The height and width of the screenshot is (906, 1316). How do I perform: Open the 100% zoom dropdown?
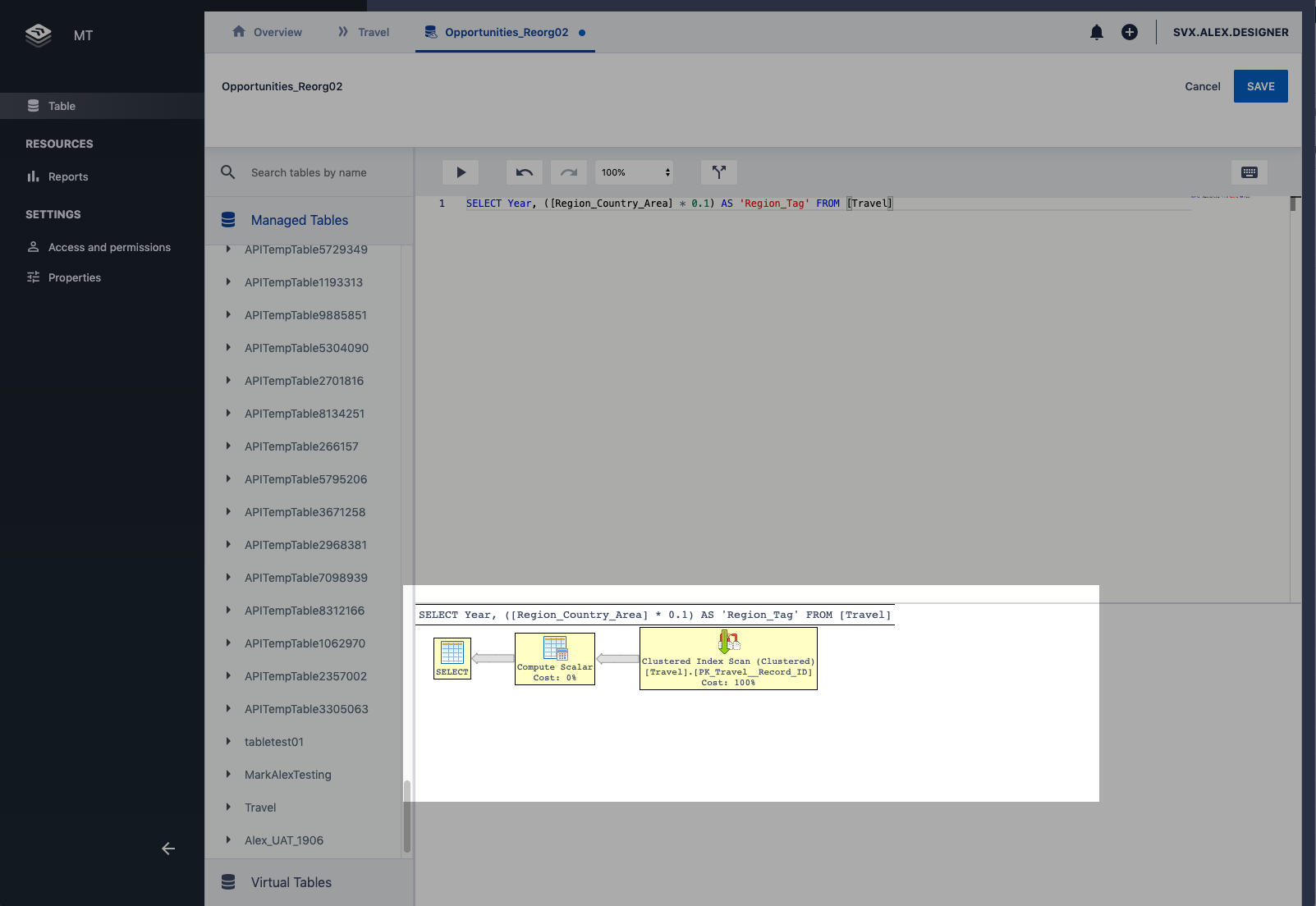[635, 172]
